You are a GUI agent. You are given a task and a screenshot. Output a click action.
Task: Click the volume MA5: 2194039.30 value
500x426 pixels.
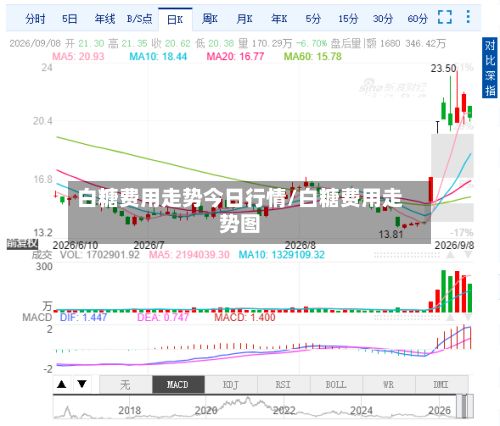click(x=189, y=255)
